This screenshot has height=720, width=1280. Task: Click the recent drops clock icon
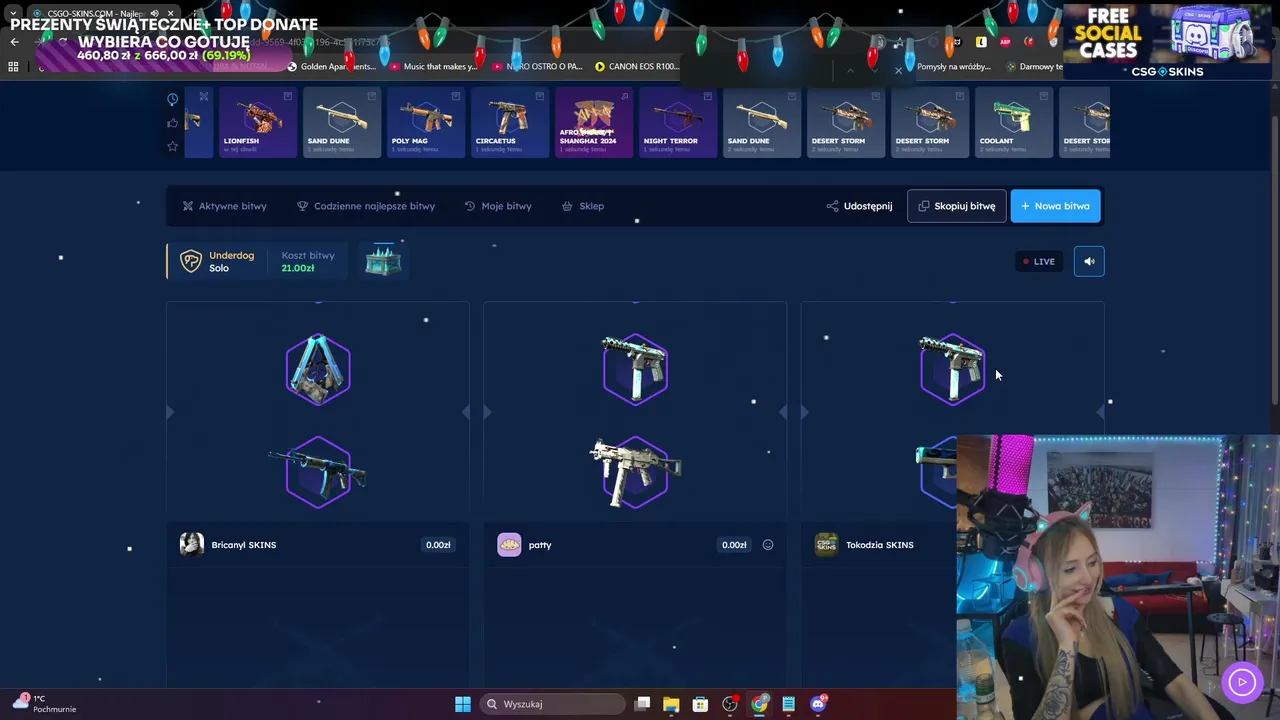pos(172,99)
